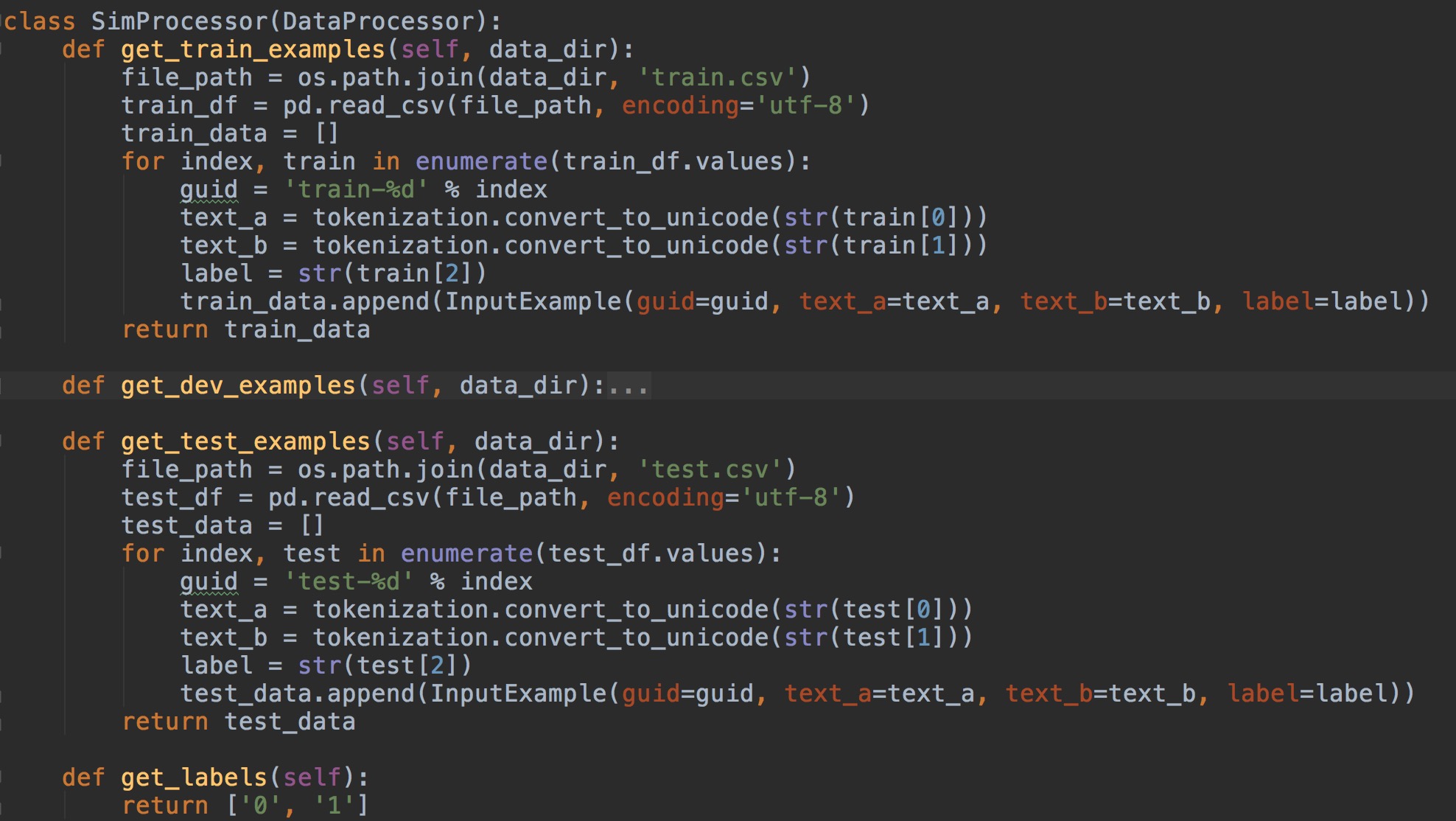Click the fold marker beside get_labels
Image resolution: width=1456 pixels, height=821 pixels.
point(2,778)
